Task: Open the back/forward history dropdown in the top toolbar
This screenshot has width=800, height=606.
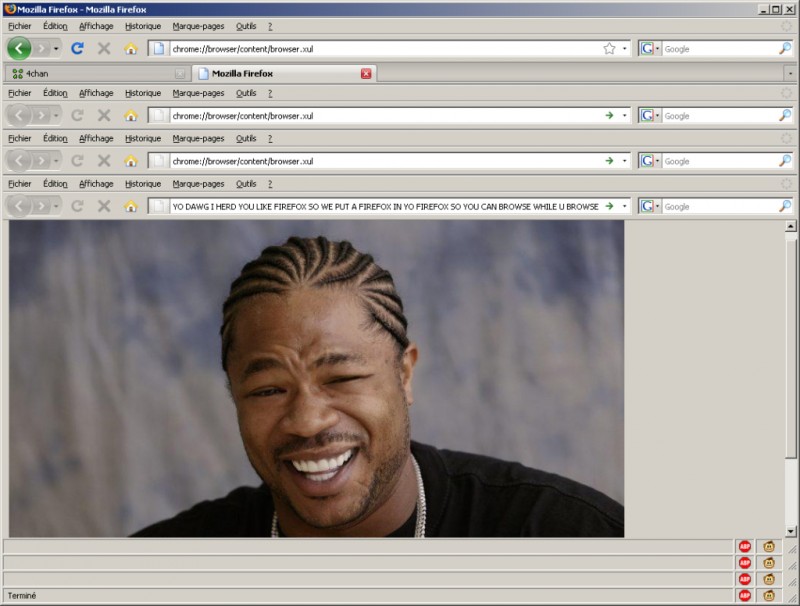Action: [56, 49]
